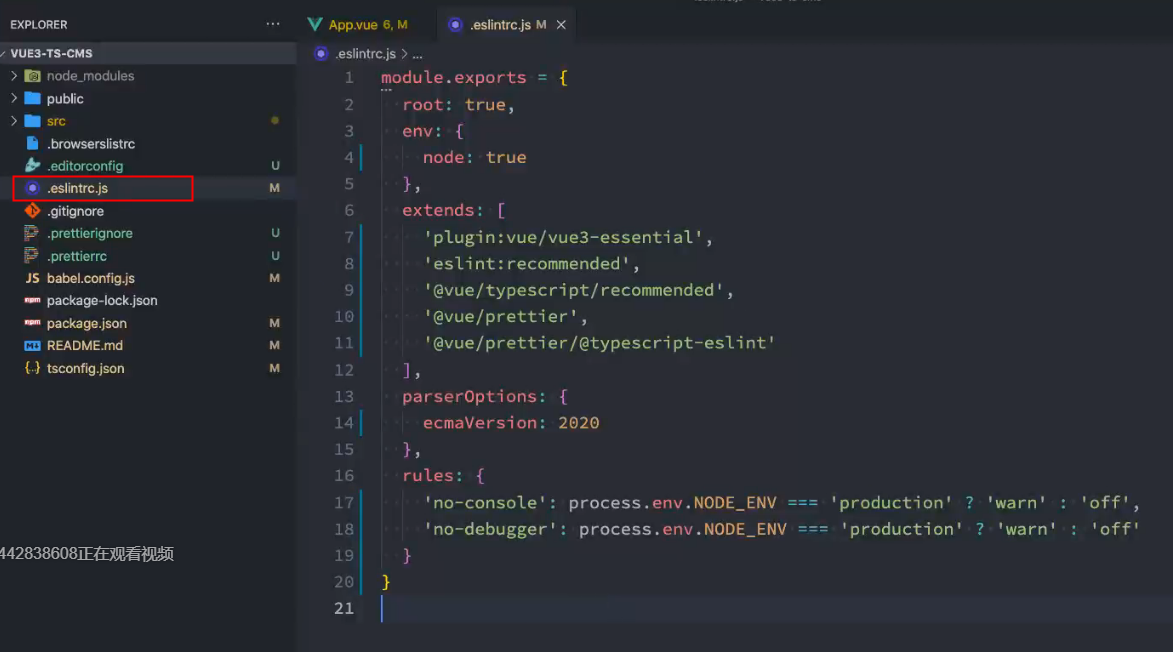This screenshot has width=1173, height=652.
Task: Click the Vue icon on App.vue tab
Action: 315,25
